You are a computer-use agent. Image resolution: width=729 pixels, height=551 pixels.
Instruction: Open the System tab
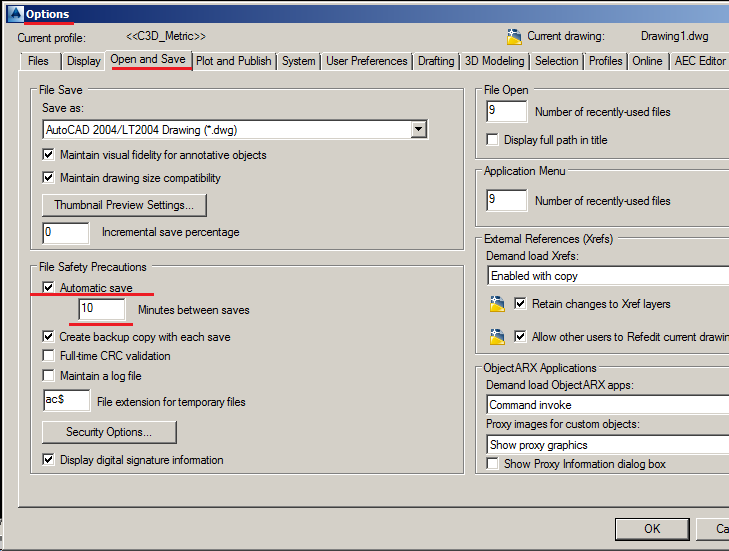click(298, 61)
